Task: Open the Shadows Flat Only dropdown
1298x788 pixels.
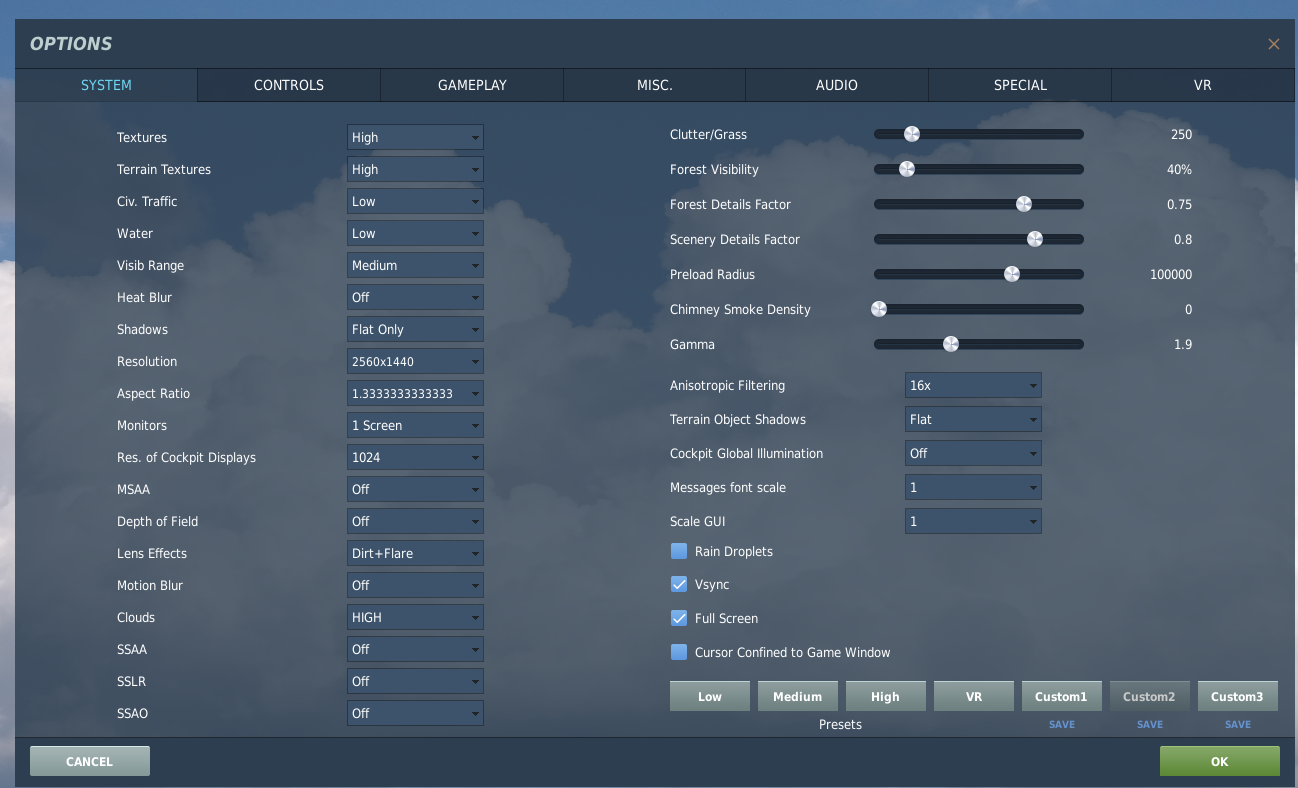Action: tap(415, 329)
